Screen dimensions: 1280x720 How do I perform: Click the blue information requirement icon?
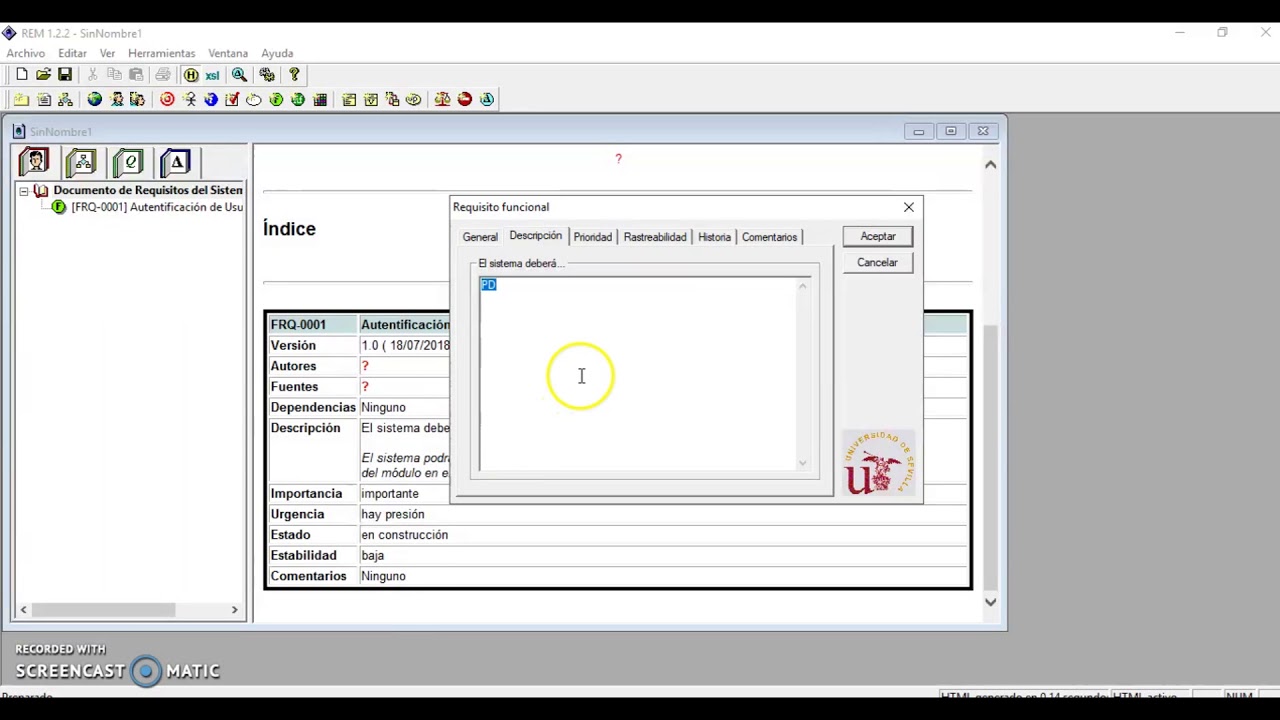211,99
